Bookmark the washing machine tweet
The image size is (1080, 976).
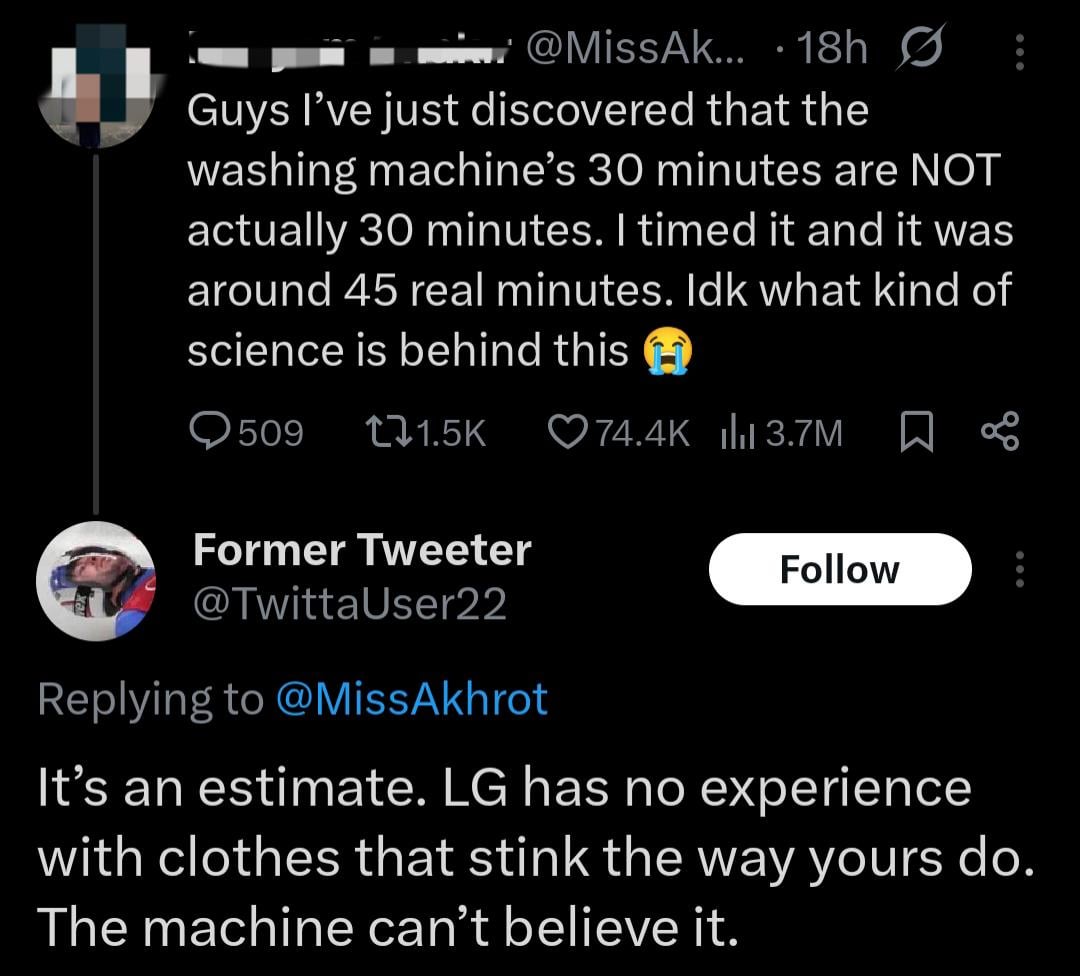(917, 432)
